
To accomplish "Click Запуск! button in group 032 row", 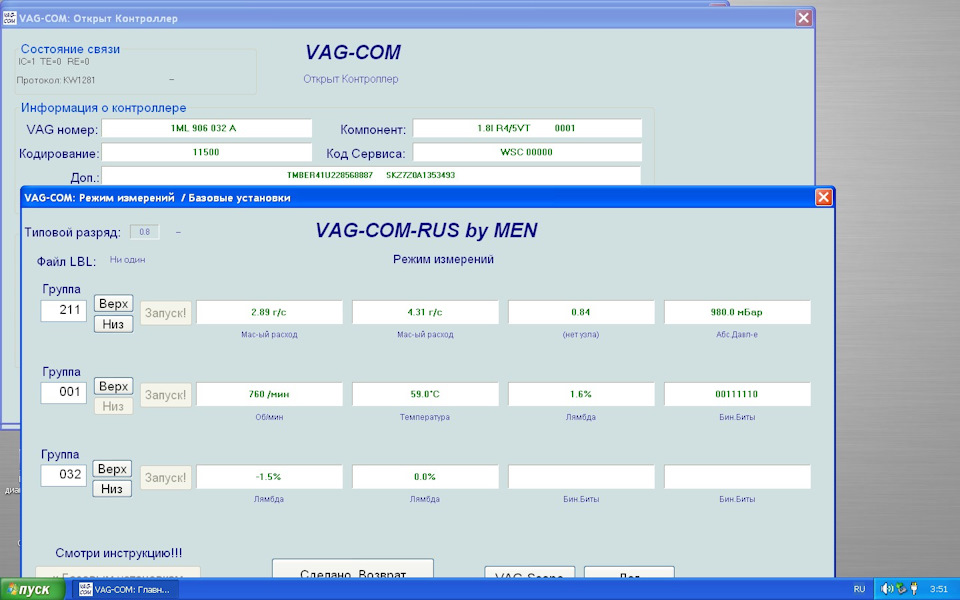I will 165,478.
